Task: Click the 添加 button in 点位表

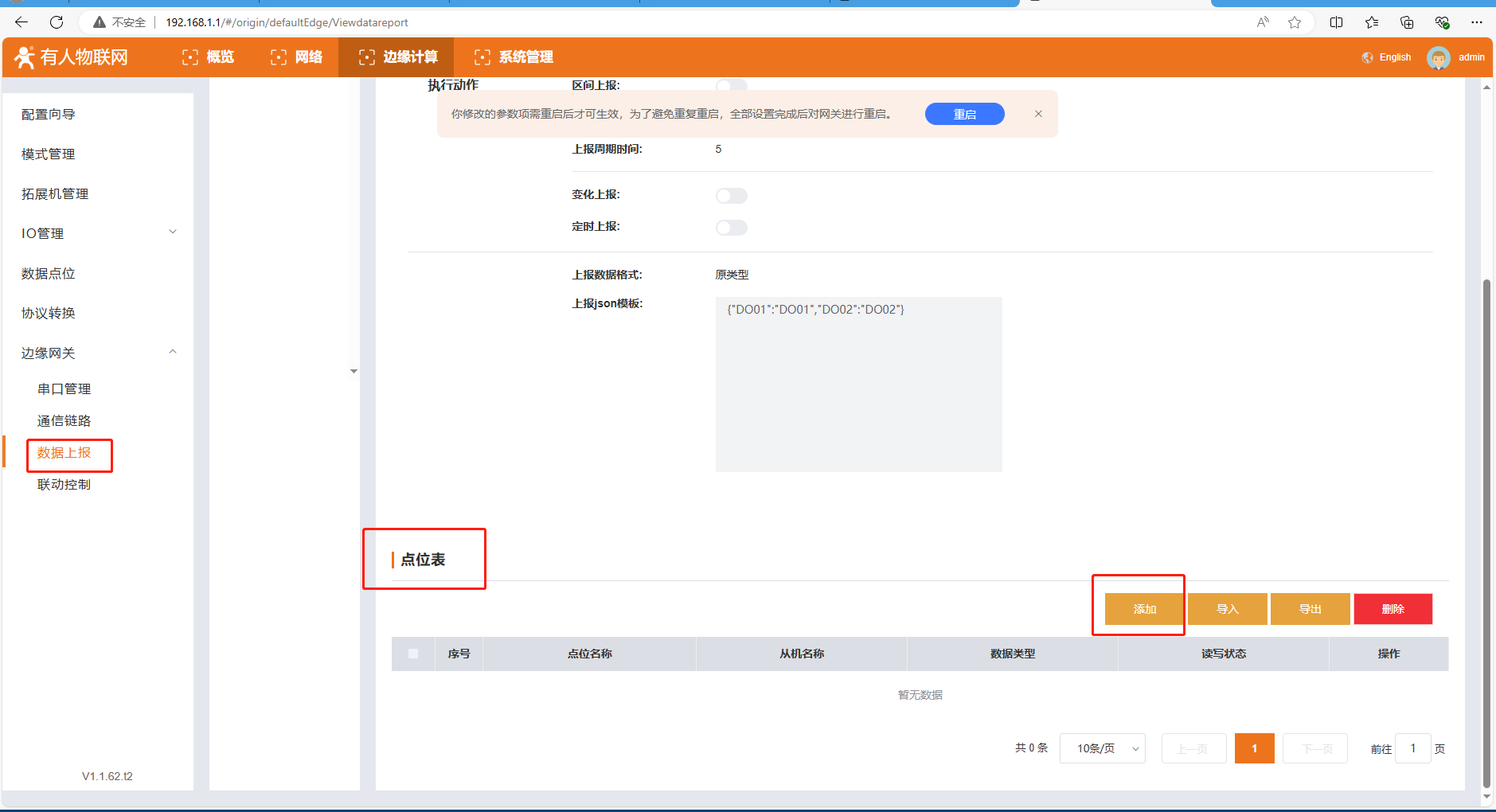Action: tap(1144, 609)
